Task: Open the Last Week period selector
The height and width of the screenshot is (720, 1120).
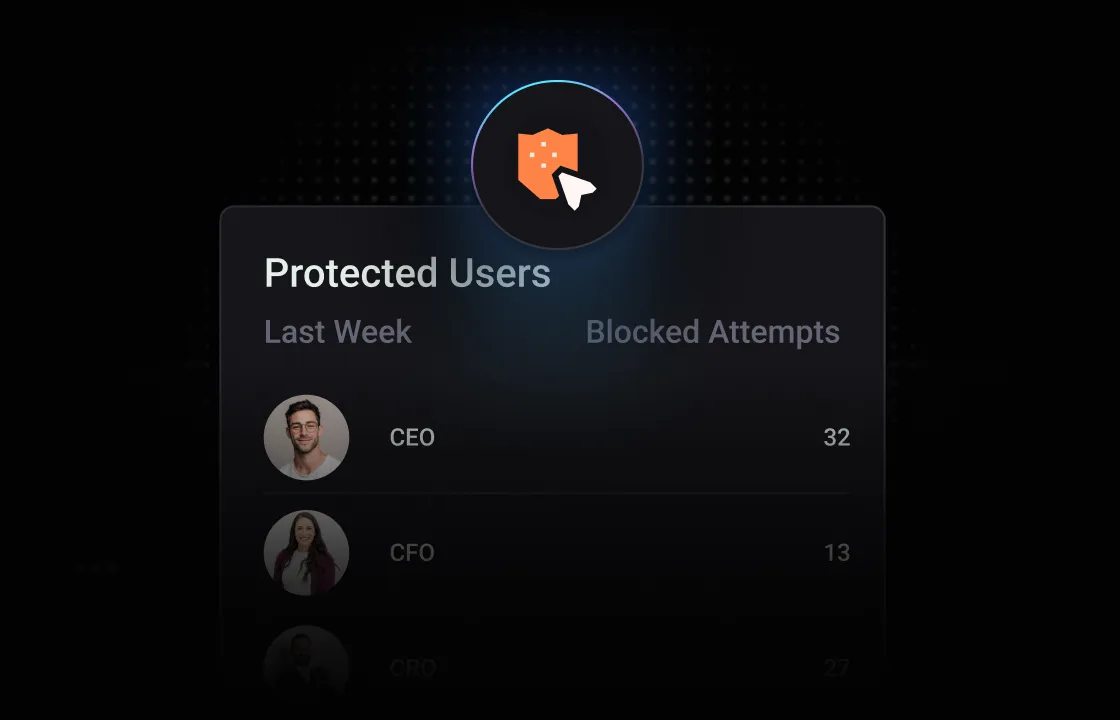Action: click(x=338, y=332)
